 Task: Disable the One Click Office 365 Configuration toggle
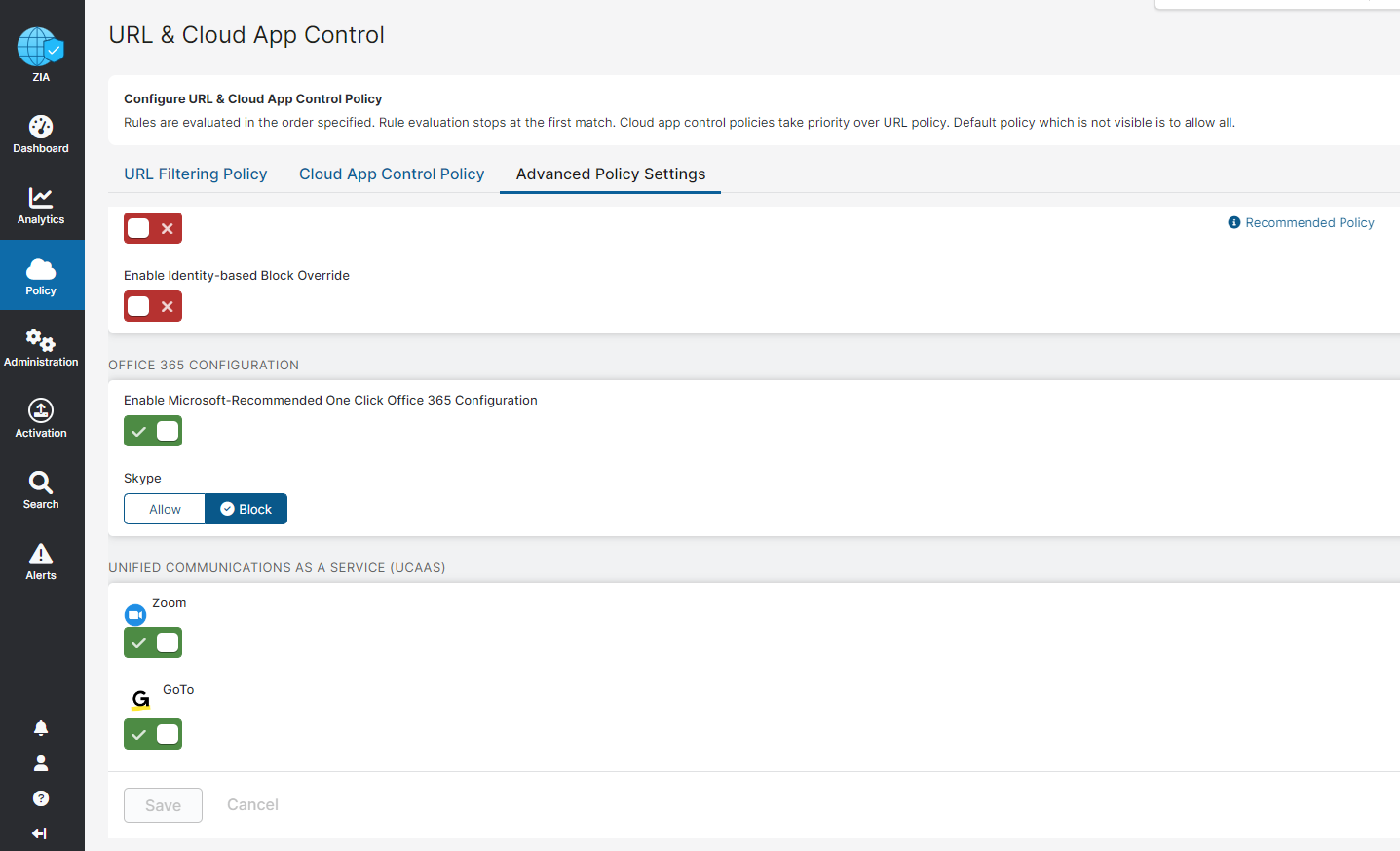[x=153, y=431]
